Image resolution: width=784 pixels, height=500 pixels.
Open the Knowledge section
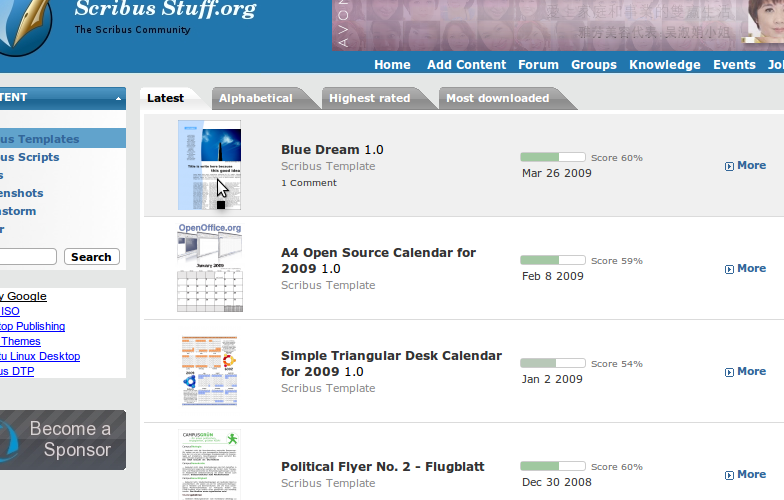click(664, 65)
